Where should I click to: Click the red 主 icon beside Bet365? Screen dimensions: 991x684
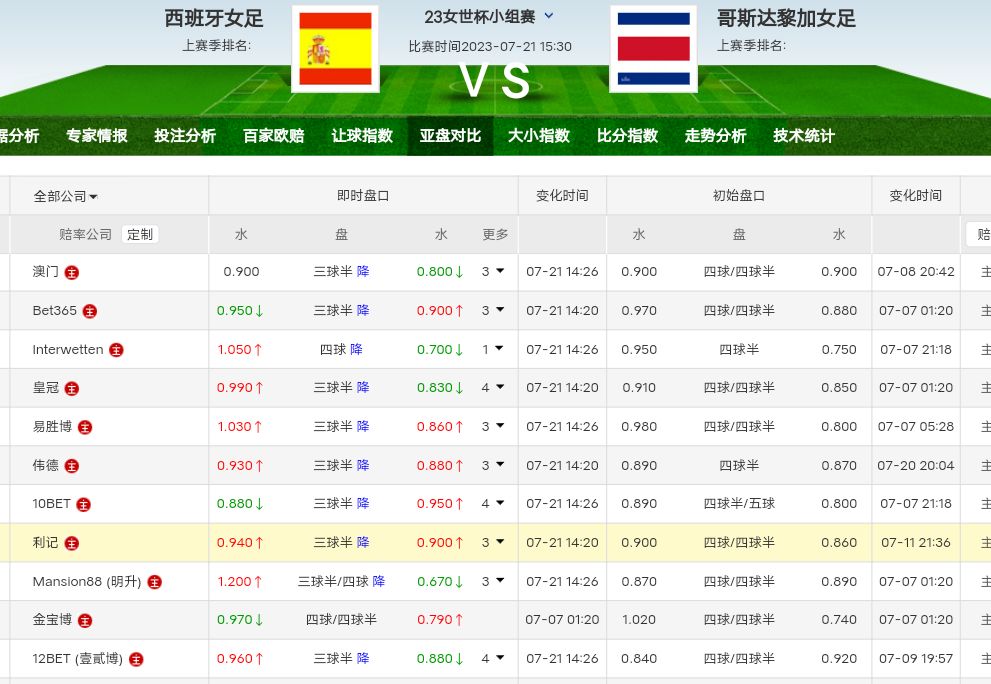90,311
